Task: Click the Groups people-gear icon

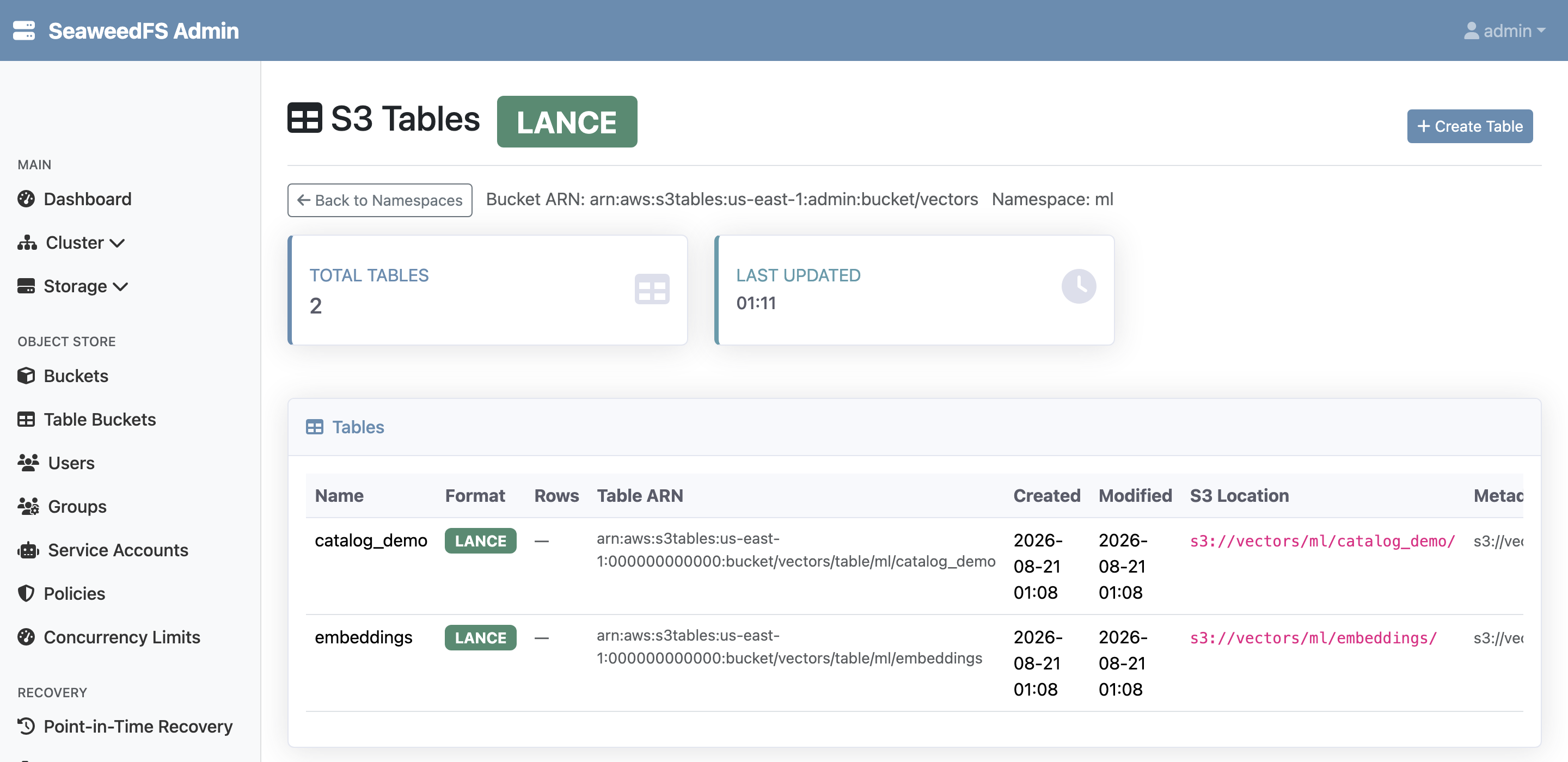Action: 28,506
